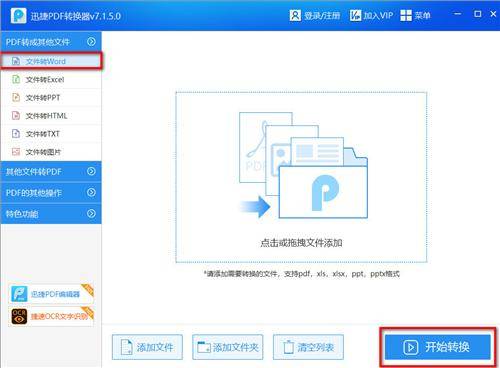Open the 特色功能 category header
Image resolution: width=500 pixels, height=368 pixels.
pyautogui.click(x=51, y=214)
